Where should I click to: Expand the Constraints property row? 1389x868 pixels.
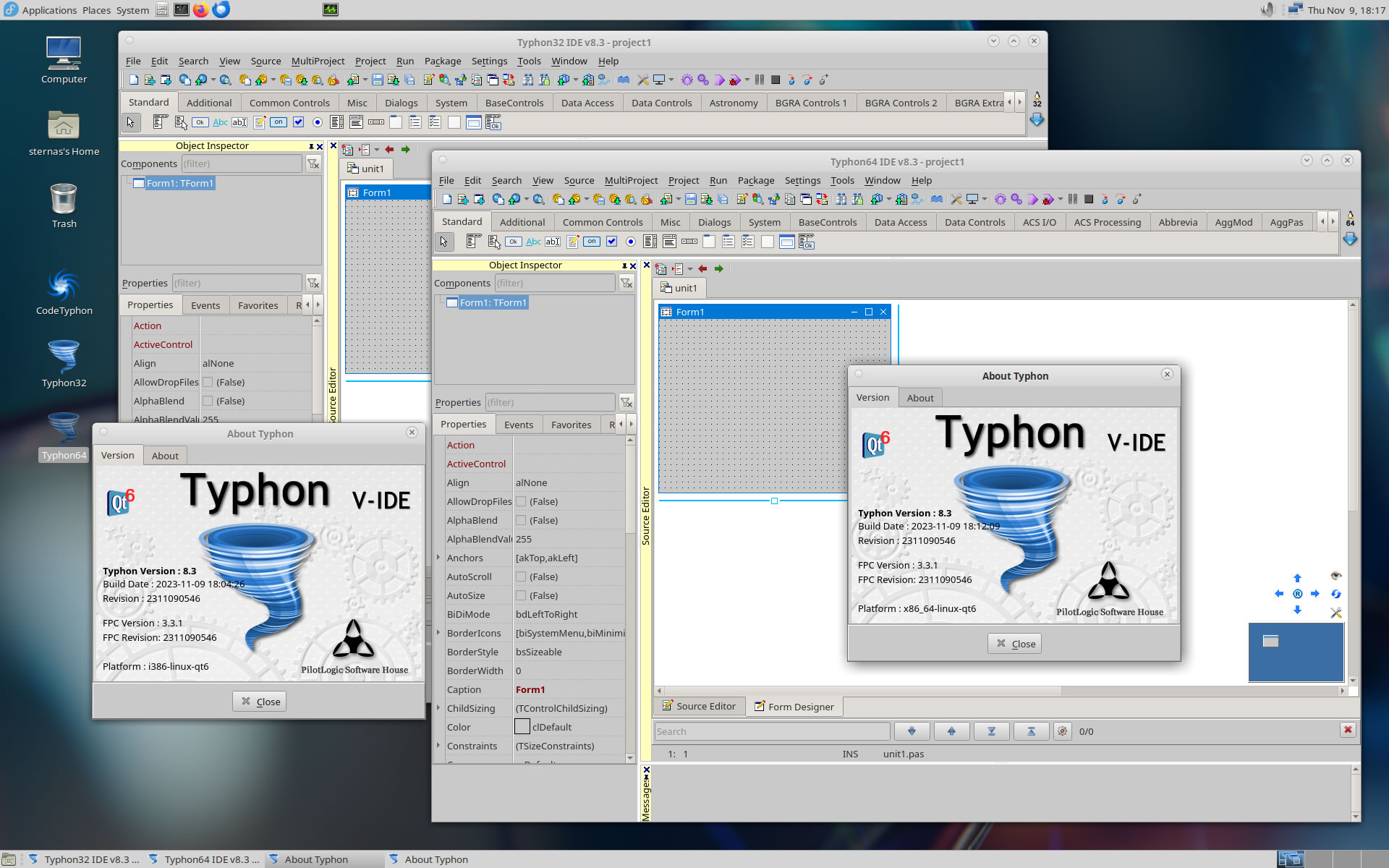(438, 746)
